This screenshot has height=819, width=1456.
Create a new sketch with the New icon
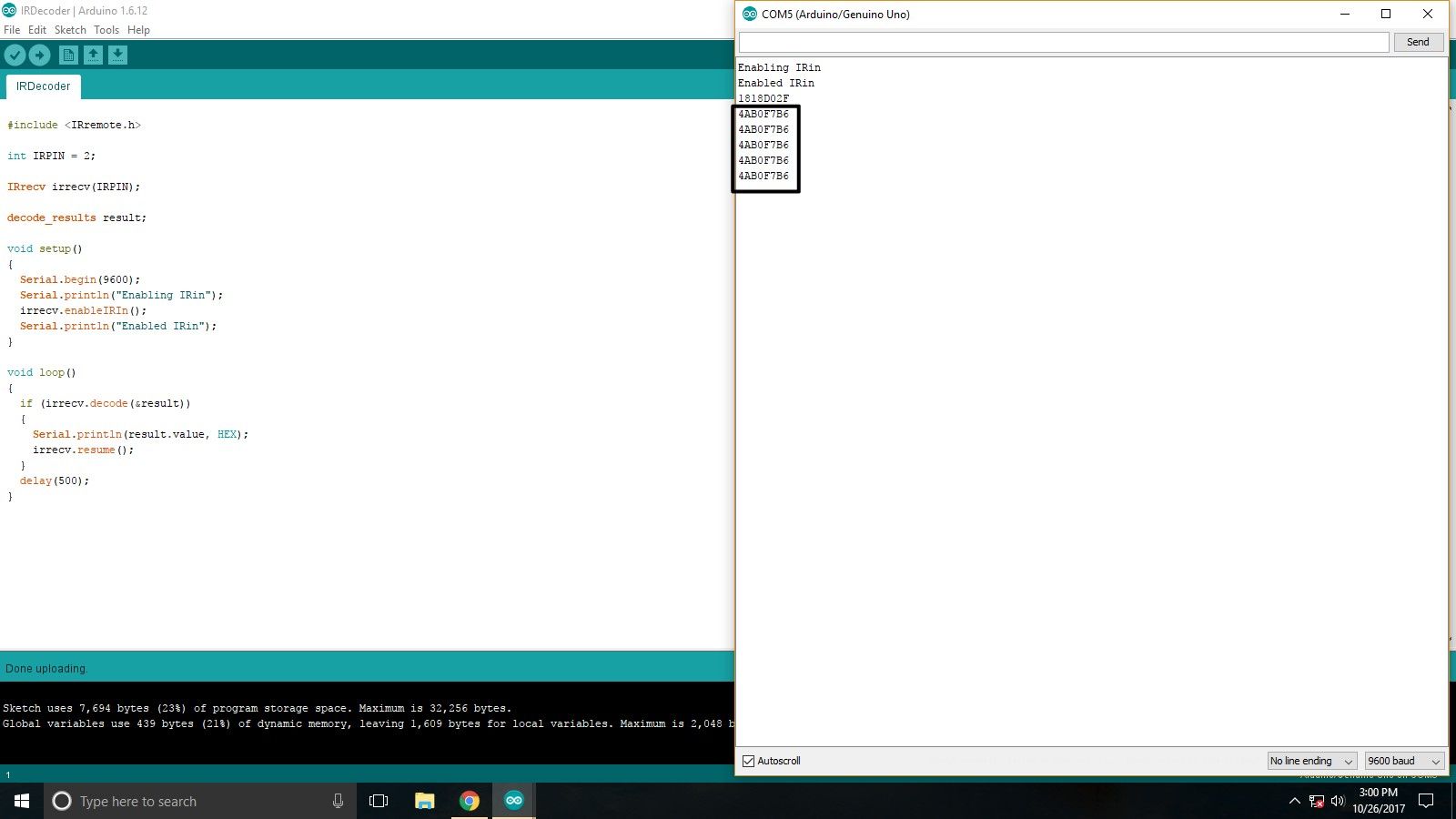(x=68, y=56)
